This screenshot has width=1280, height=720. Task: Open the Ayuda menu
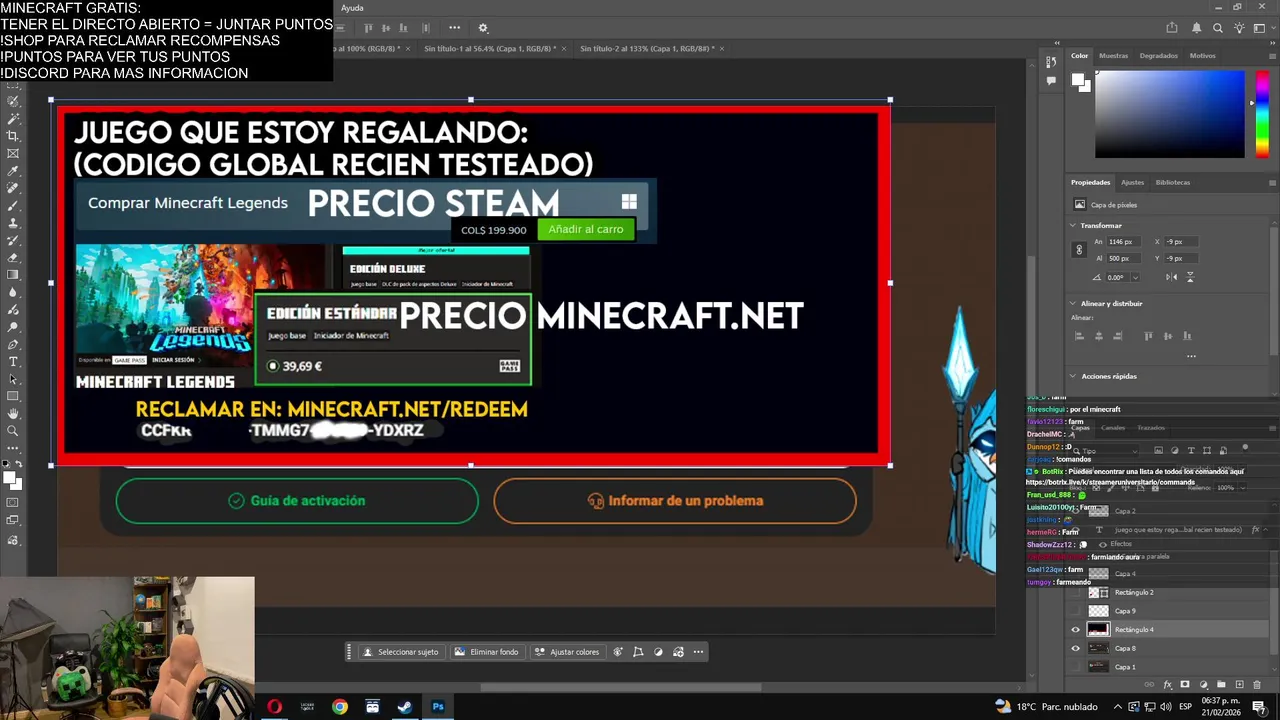(x=352, y=8)
